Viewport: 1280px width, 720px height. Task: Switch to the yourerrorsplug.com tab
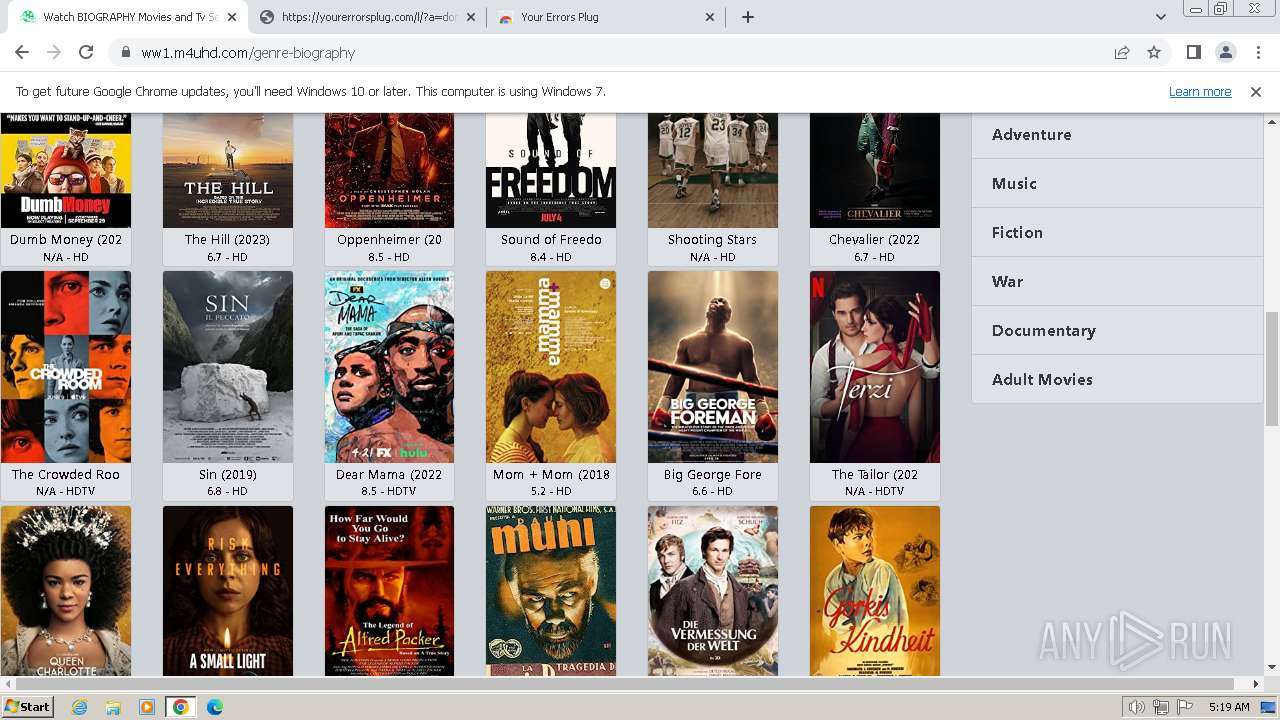(367, 17)
